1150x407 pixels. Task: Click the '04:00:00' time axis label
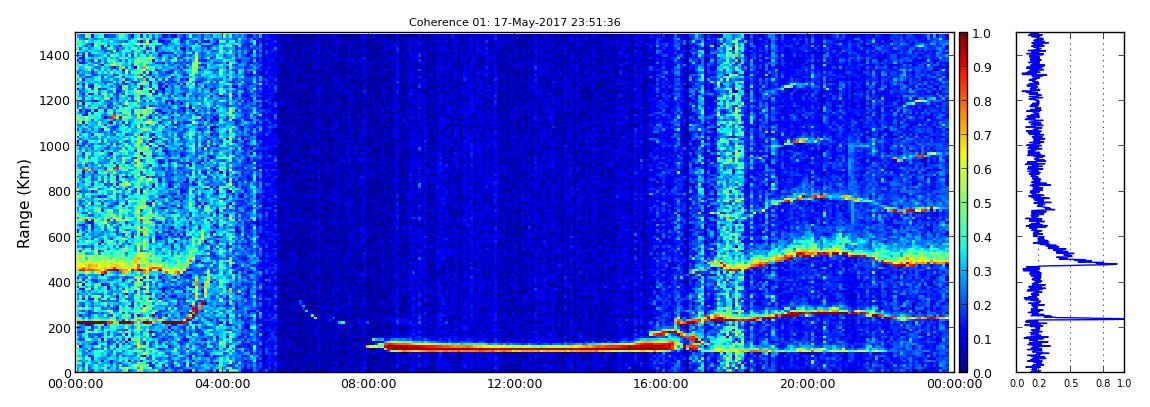pyautogui.click(x=221, y=384)
